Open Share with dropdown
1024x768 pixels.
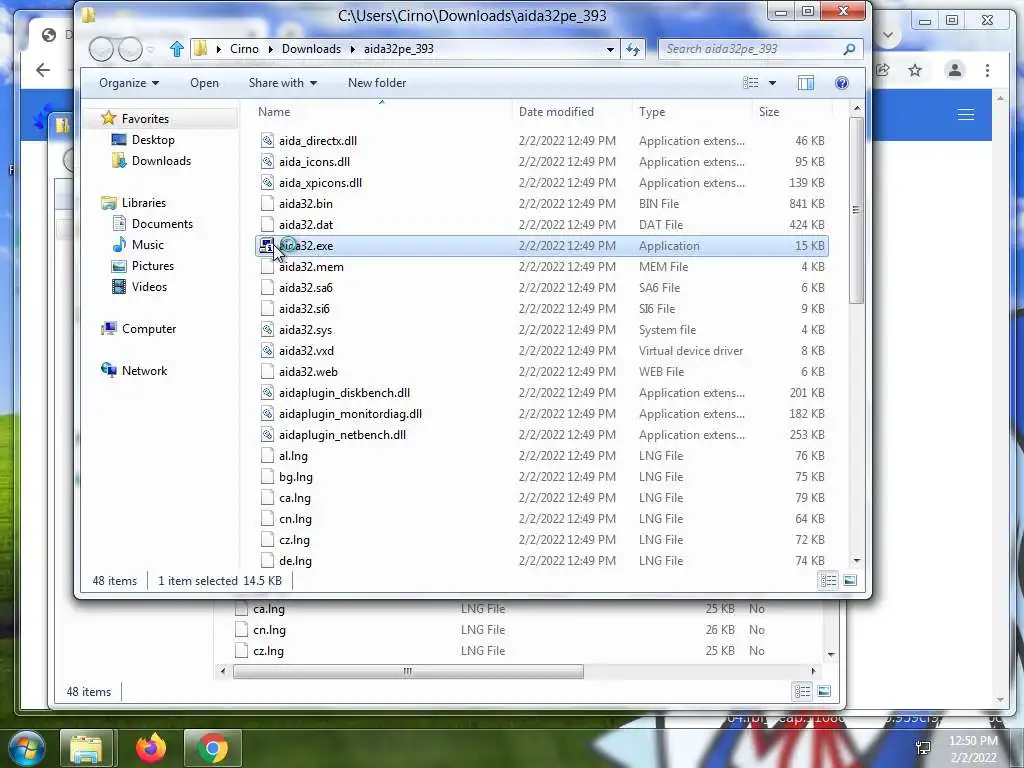tap(283, 83)
